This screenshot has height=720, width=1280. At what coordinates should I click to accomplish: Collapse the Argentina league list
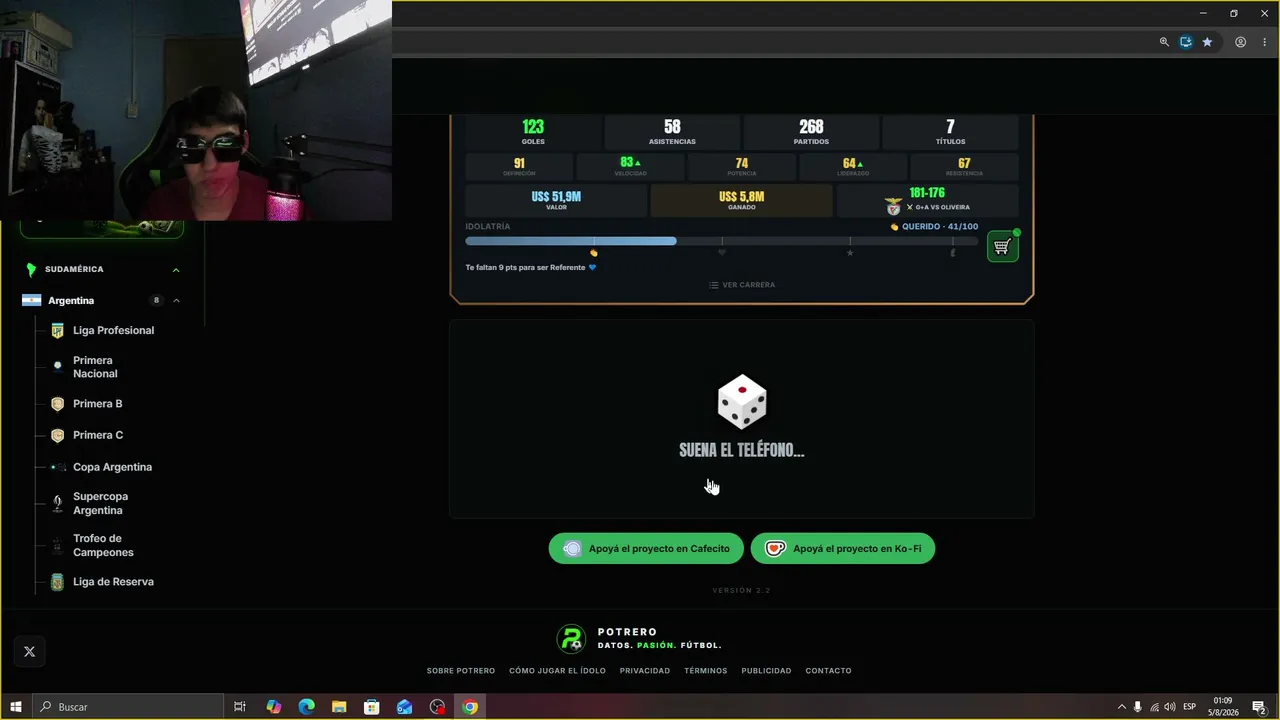click(176, 301)
